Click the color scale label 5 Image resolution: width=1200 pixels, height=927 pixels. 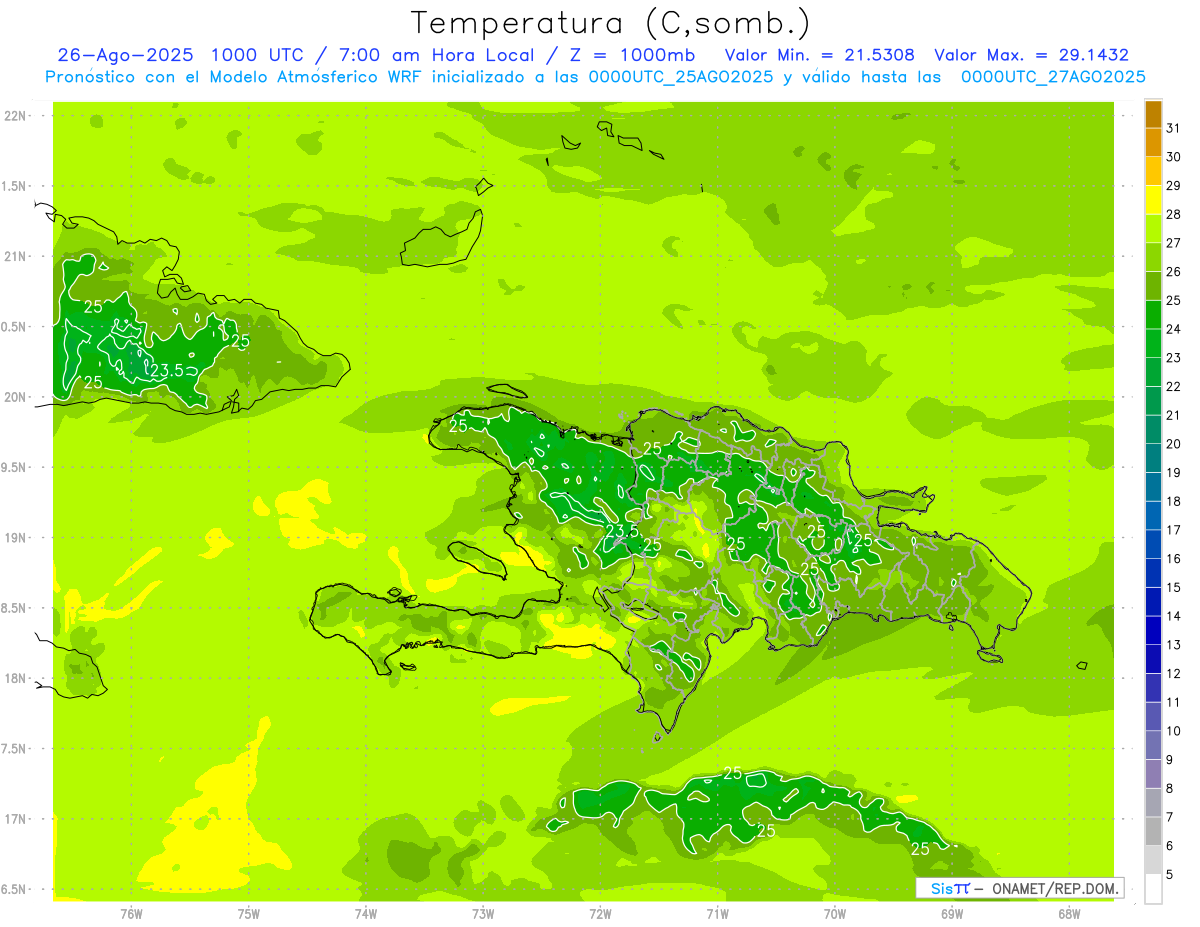coord(1170,875)
